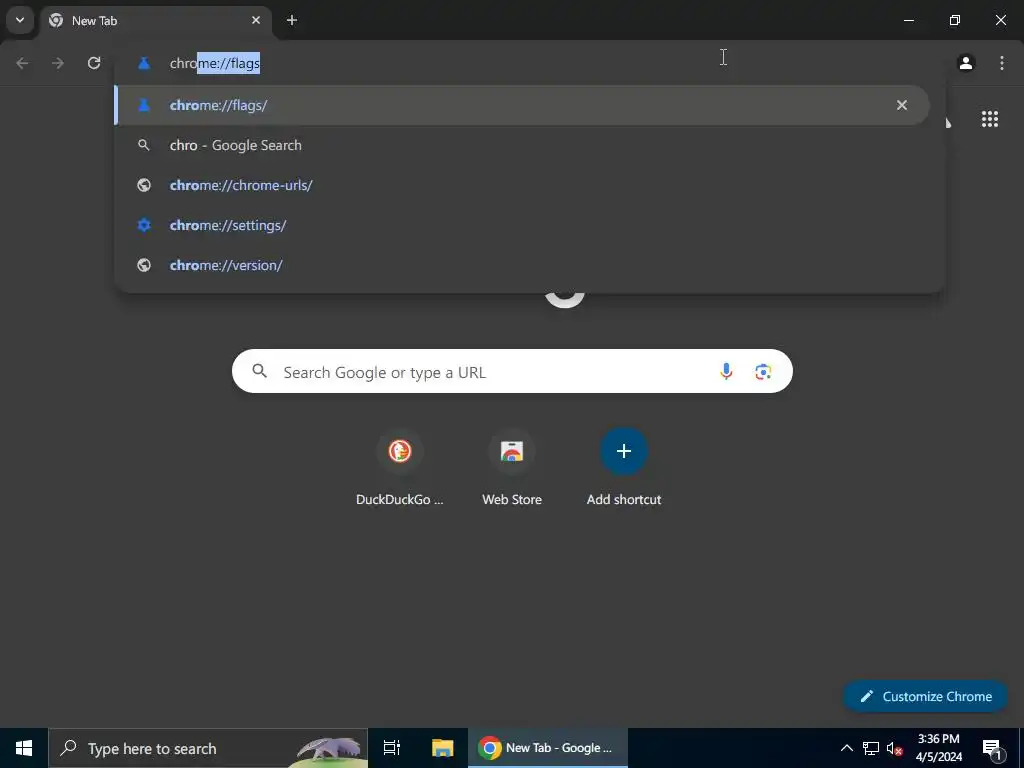Open the network status tray icon
The width and height of the screenshot is (1024, 768).
[871, 748]
